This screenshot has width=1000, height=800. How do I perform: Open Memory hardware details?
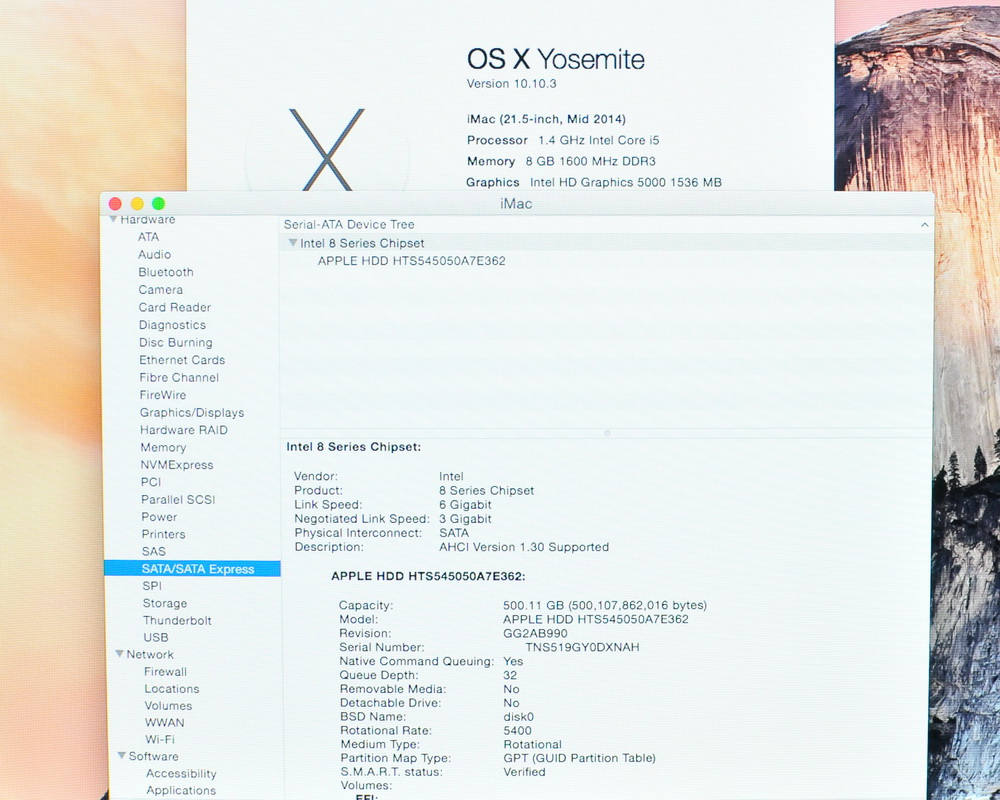click(x=163, y=448)
